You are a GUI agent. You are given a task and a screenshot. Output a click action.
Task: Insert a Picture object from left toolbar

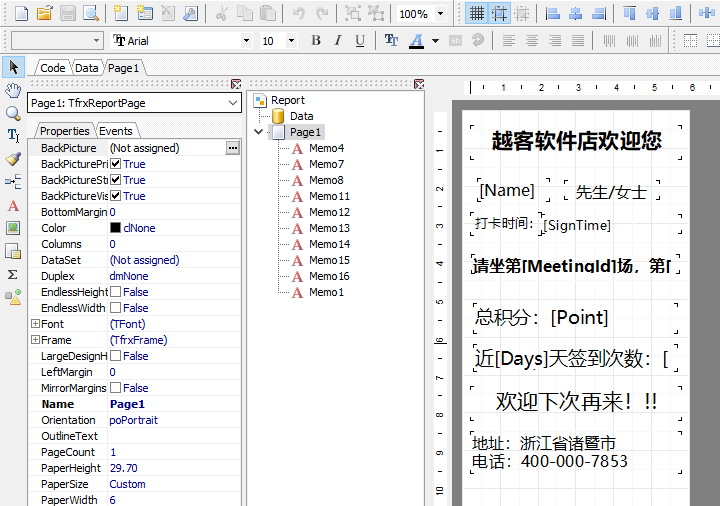click(13, 228)
